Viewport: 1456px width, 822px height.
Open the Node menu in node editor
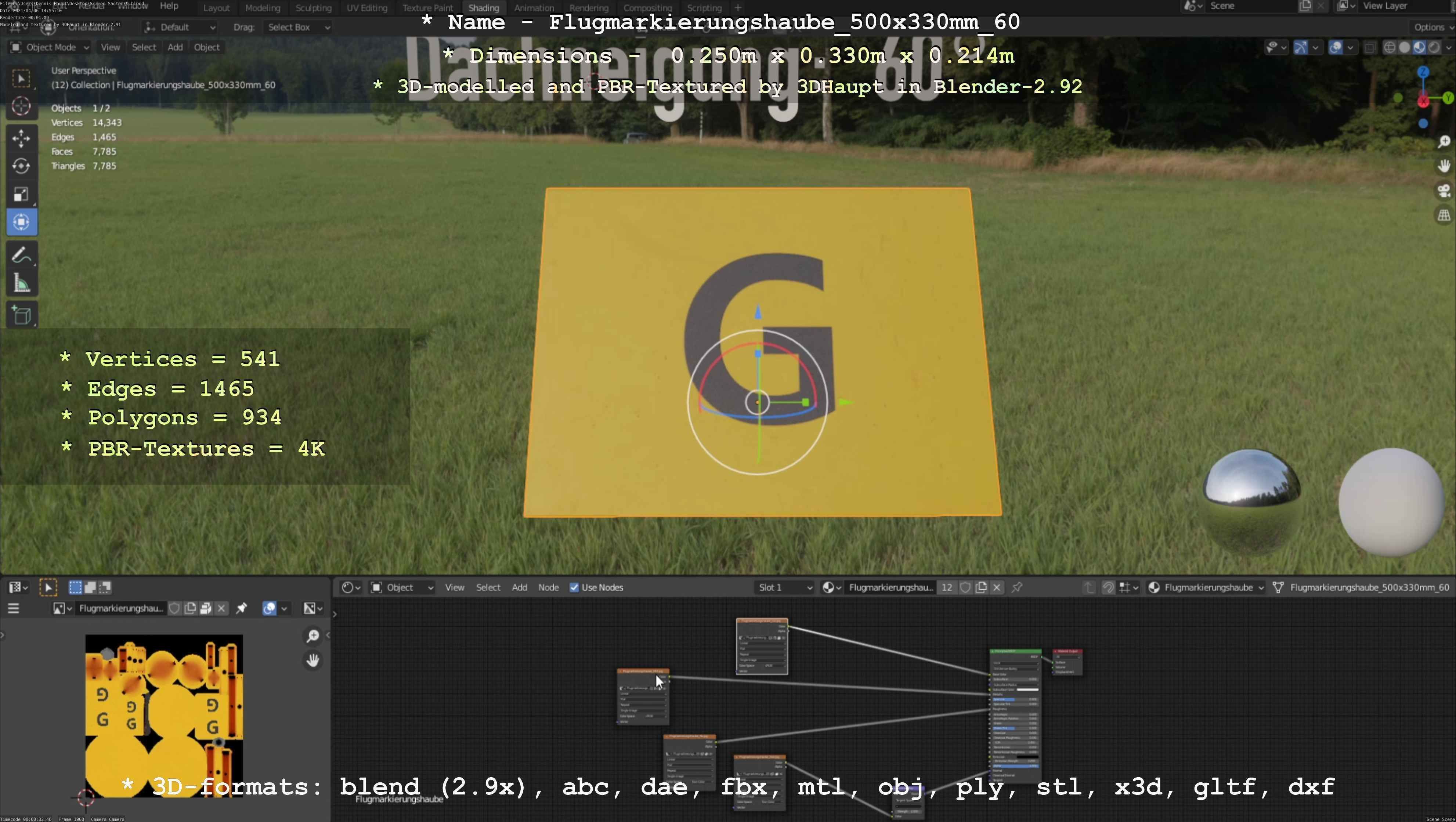click(548, 587)
